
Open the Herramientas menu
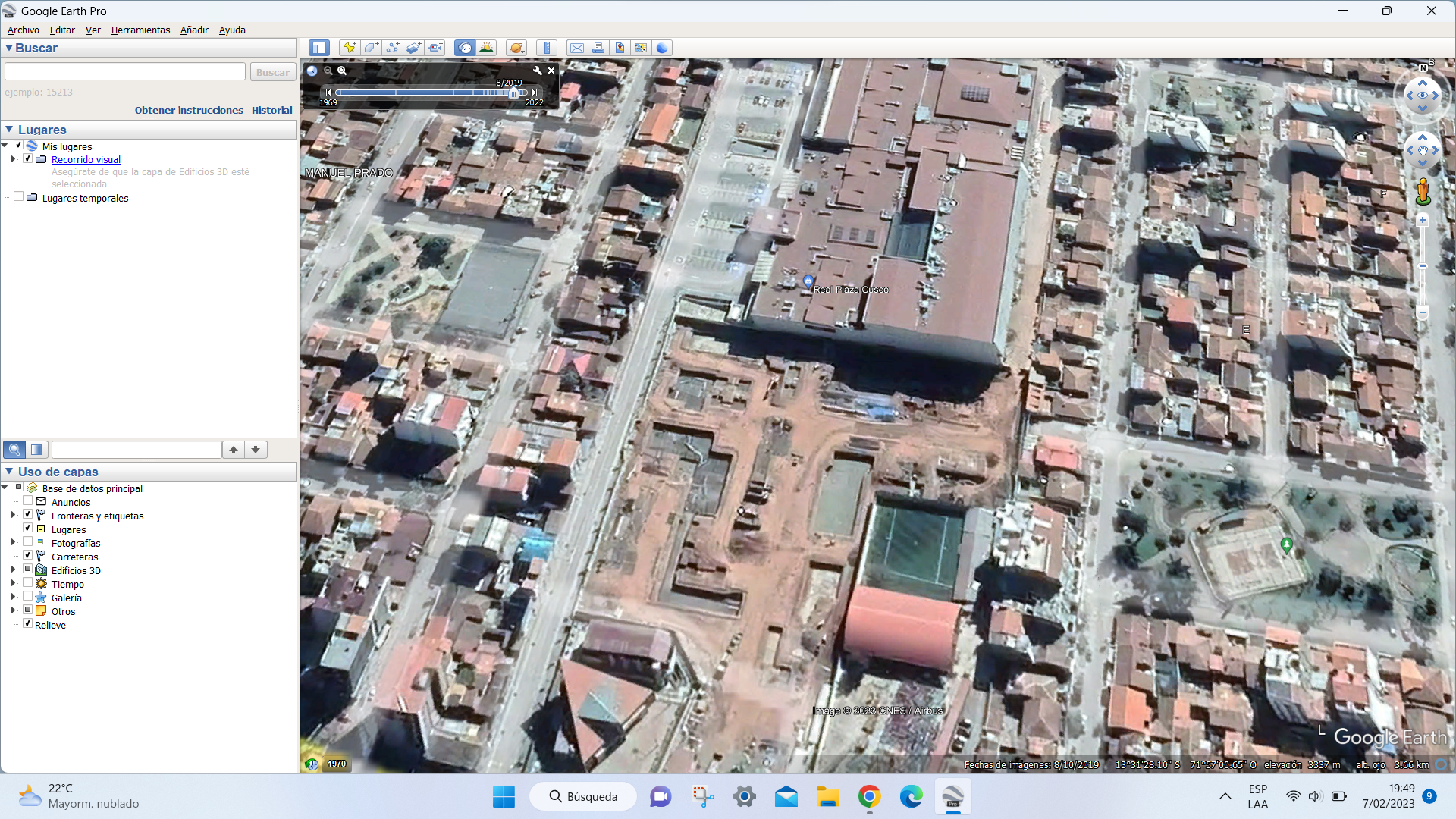(x=140, y=30)
